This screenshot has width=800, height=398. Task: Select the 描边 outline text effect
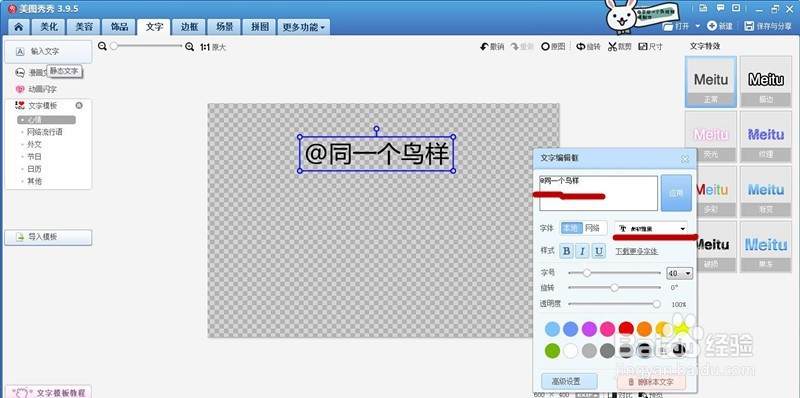click(766, 82)
